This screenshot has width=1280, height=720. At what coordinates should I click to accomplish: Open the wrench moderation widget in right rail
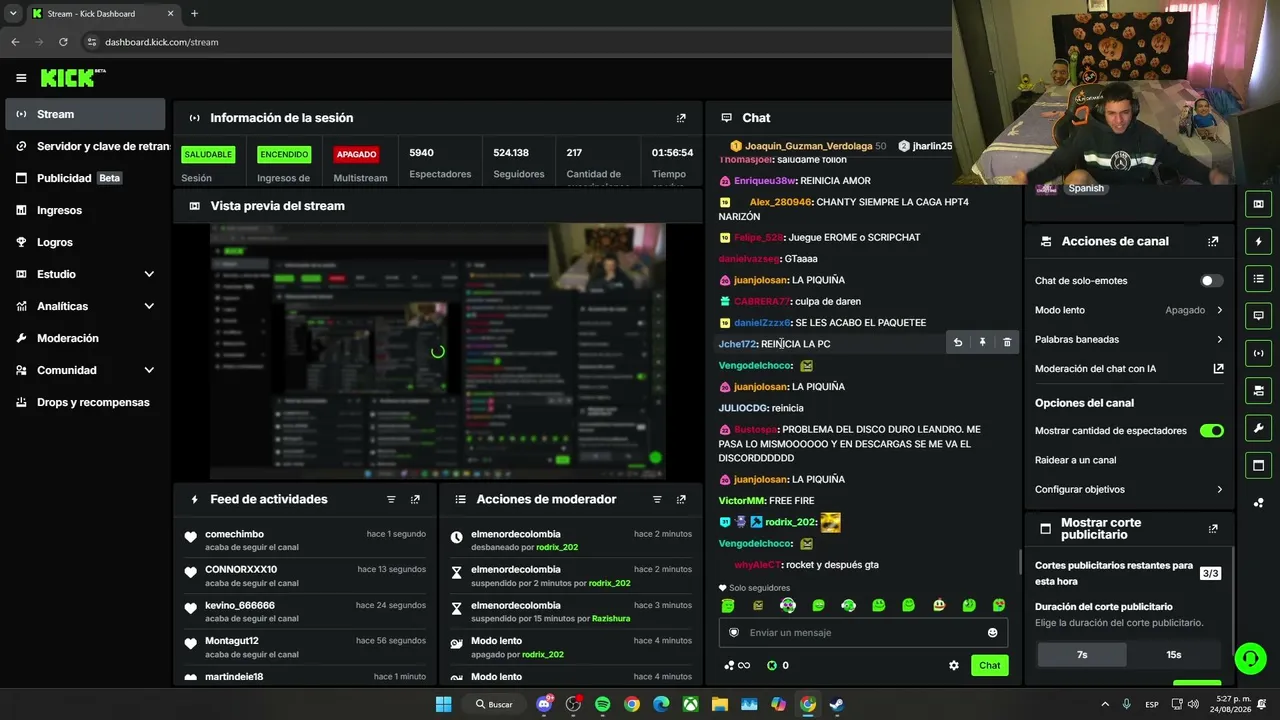pos(1258,428)
